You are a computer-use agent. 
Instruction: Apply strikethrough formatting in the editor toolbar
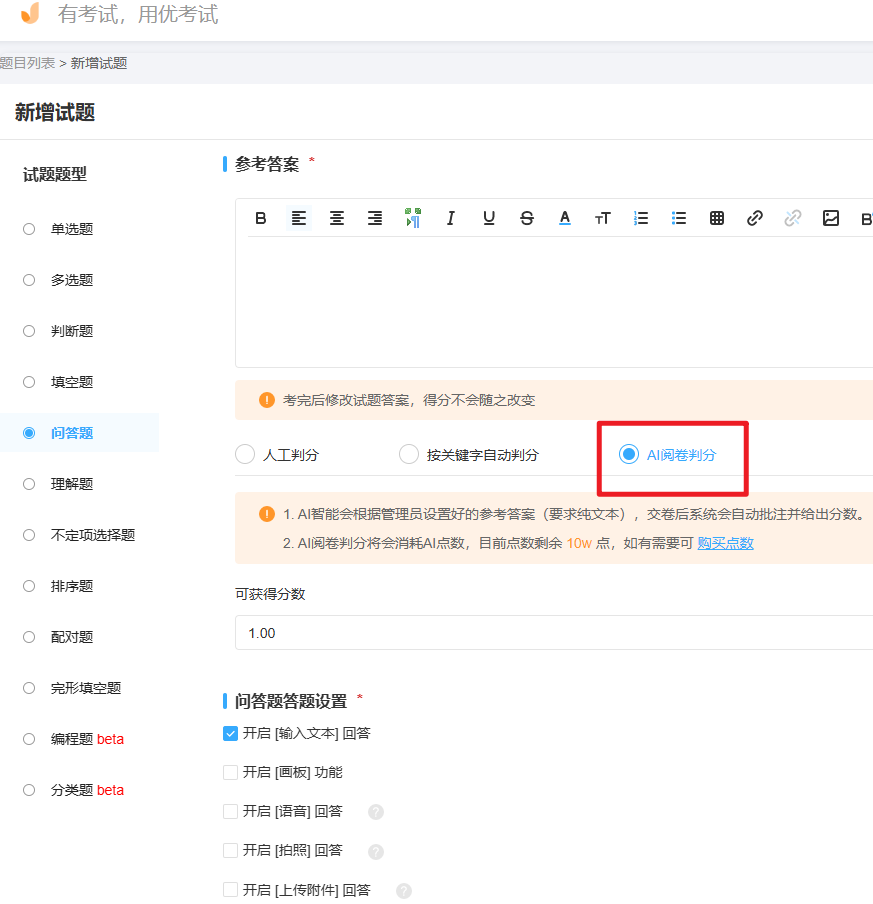527,218
